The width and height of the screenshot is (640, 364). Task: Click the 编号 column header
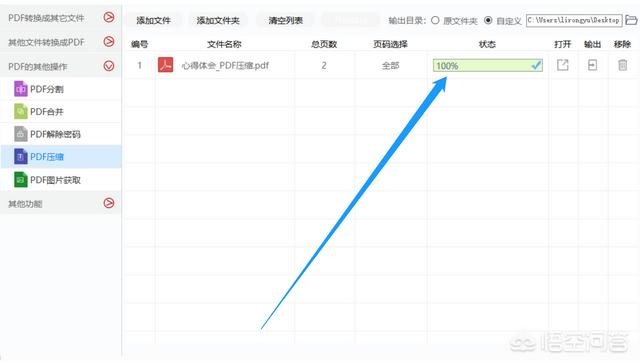click(x=140, y=44)
